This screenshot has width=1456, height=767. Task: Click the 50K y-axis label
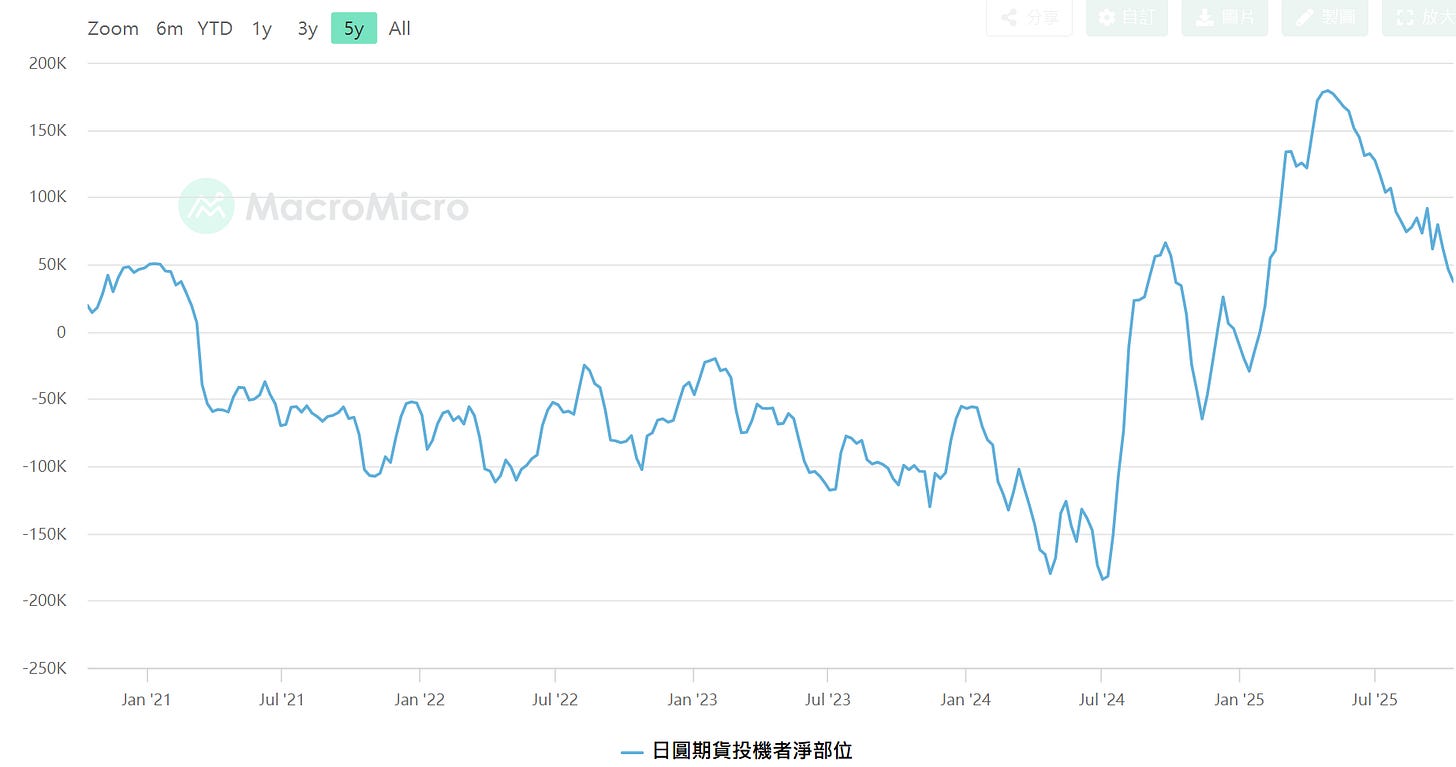point(52,265)
